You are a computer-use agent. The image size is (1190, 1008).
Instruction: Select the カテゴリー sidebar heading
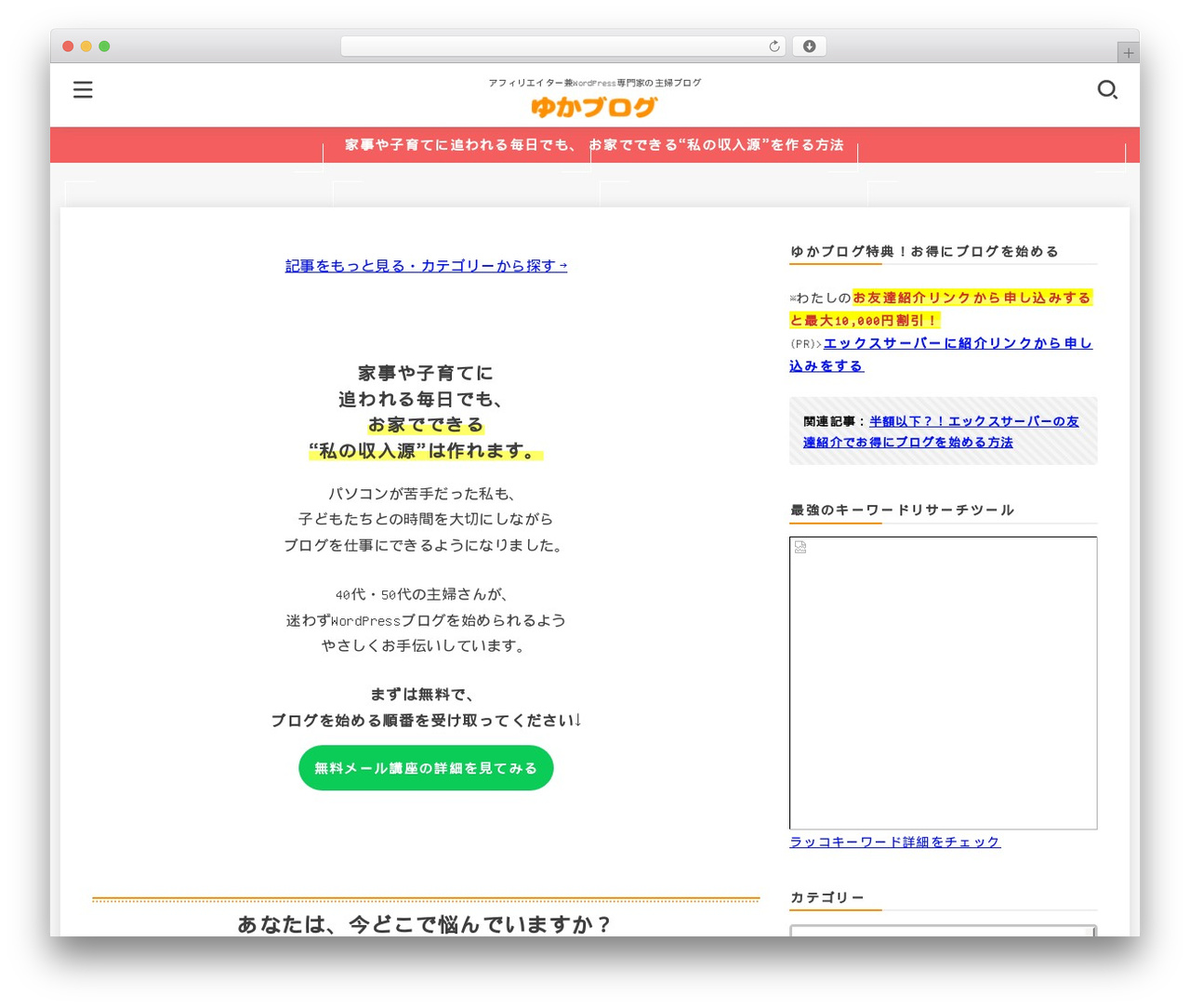click(827, 897)
